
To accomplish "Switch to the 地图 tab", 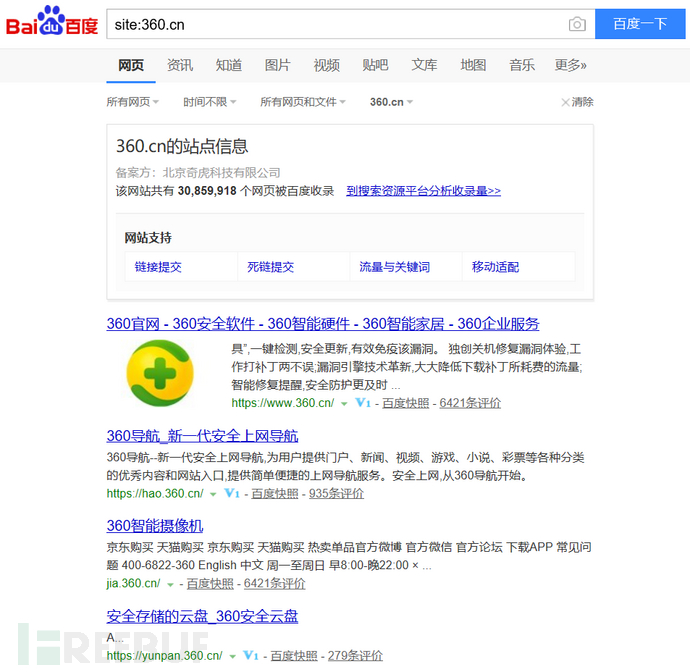I will click(473, 65).
